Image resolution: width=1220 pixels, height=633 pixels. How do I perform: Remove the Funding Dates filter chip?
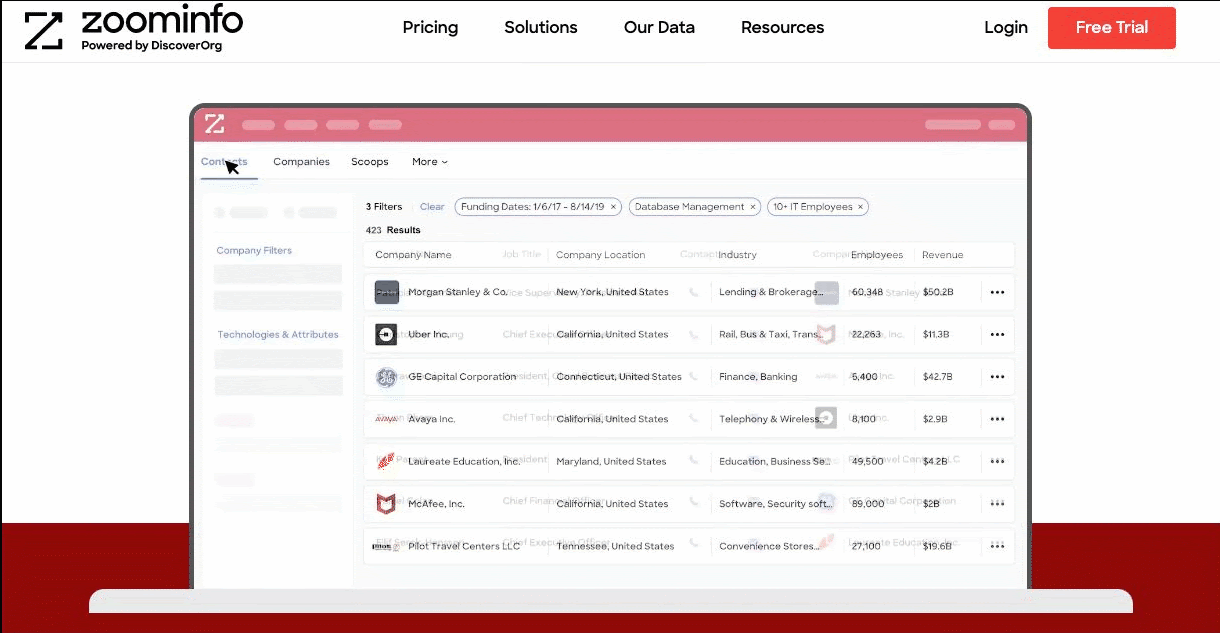(x=614, y=207)
